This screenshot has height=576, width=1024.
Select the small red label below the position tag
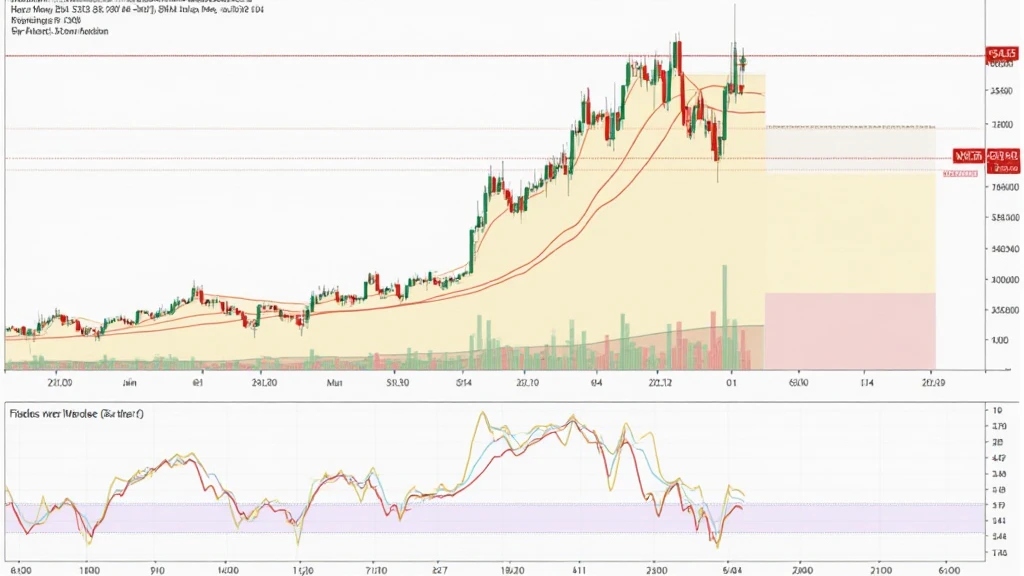click(x=959, y=174)
